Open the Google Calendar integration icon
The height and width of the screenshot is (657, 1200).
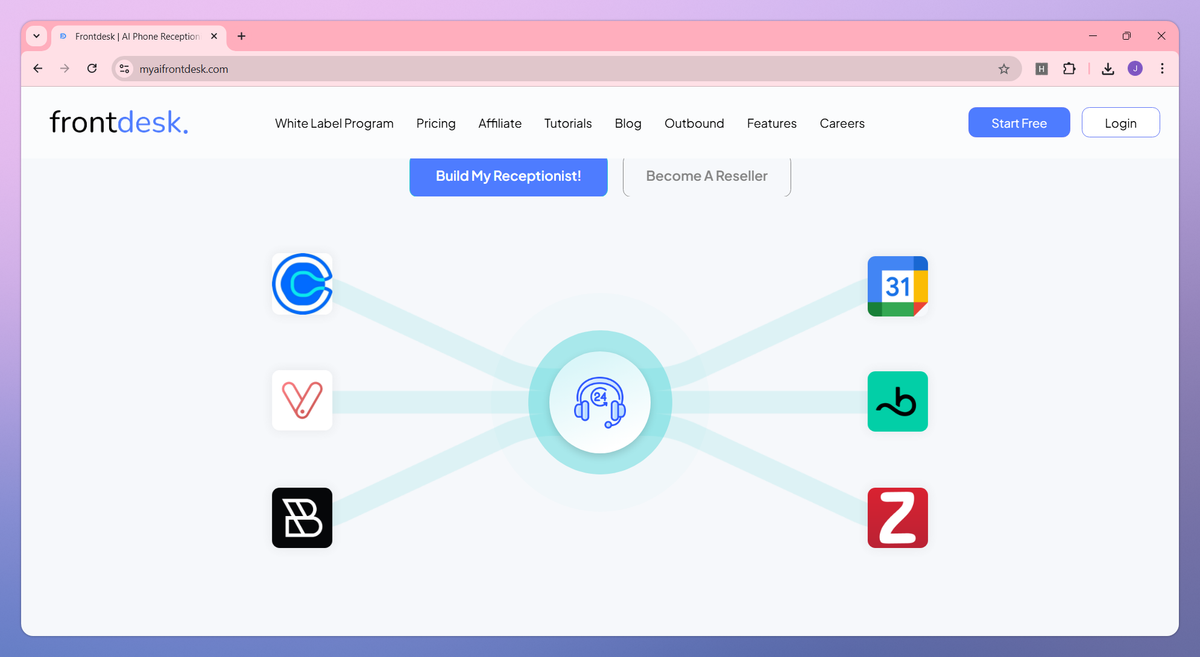click(897, 286)
